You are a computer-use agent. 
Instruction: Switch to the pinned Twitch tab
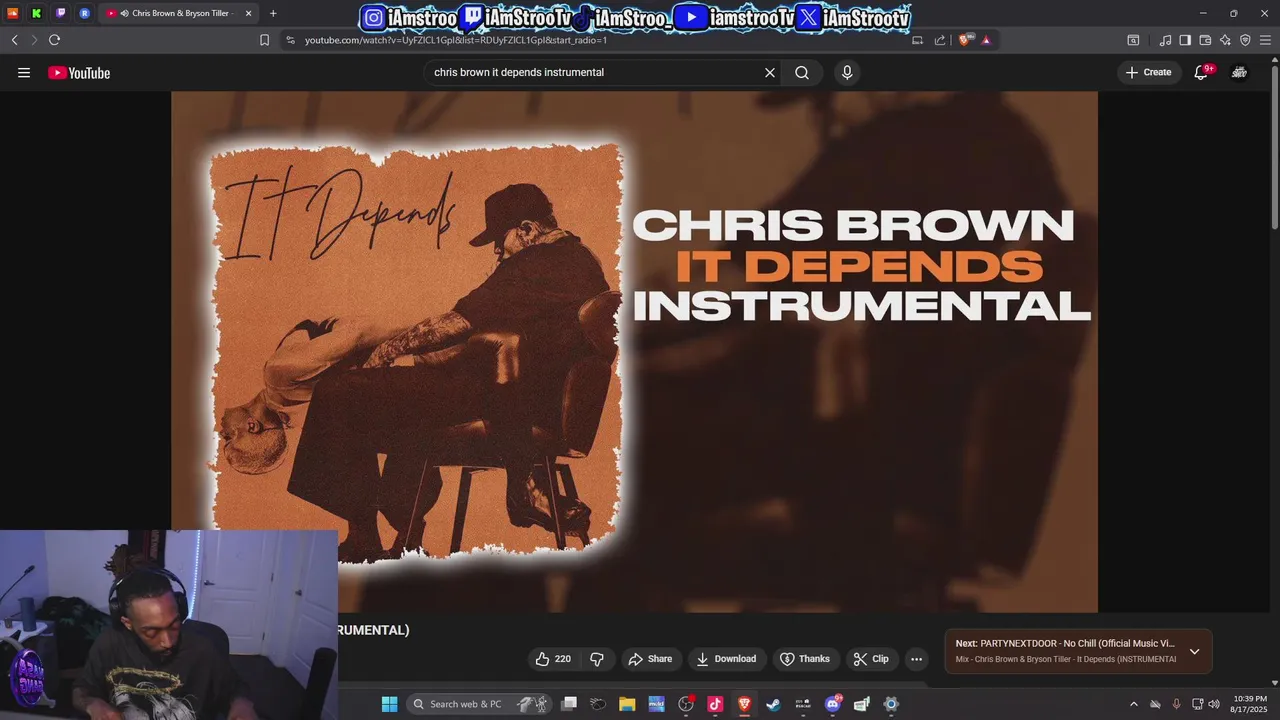pyautogui.click(x=61, y=13)
